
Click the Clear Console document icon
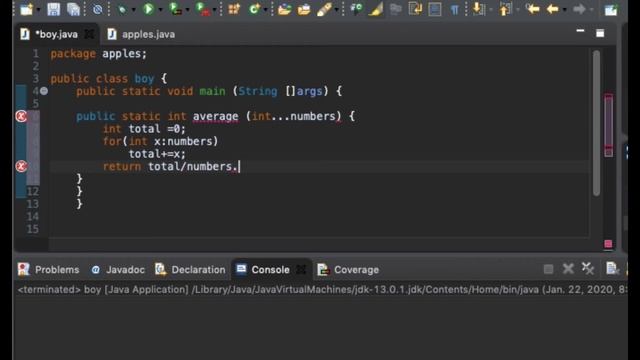tap(612, 269)
